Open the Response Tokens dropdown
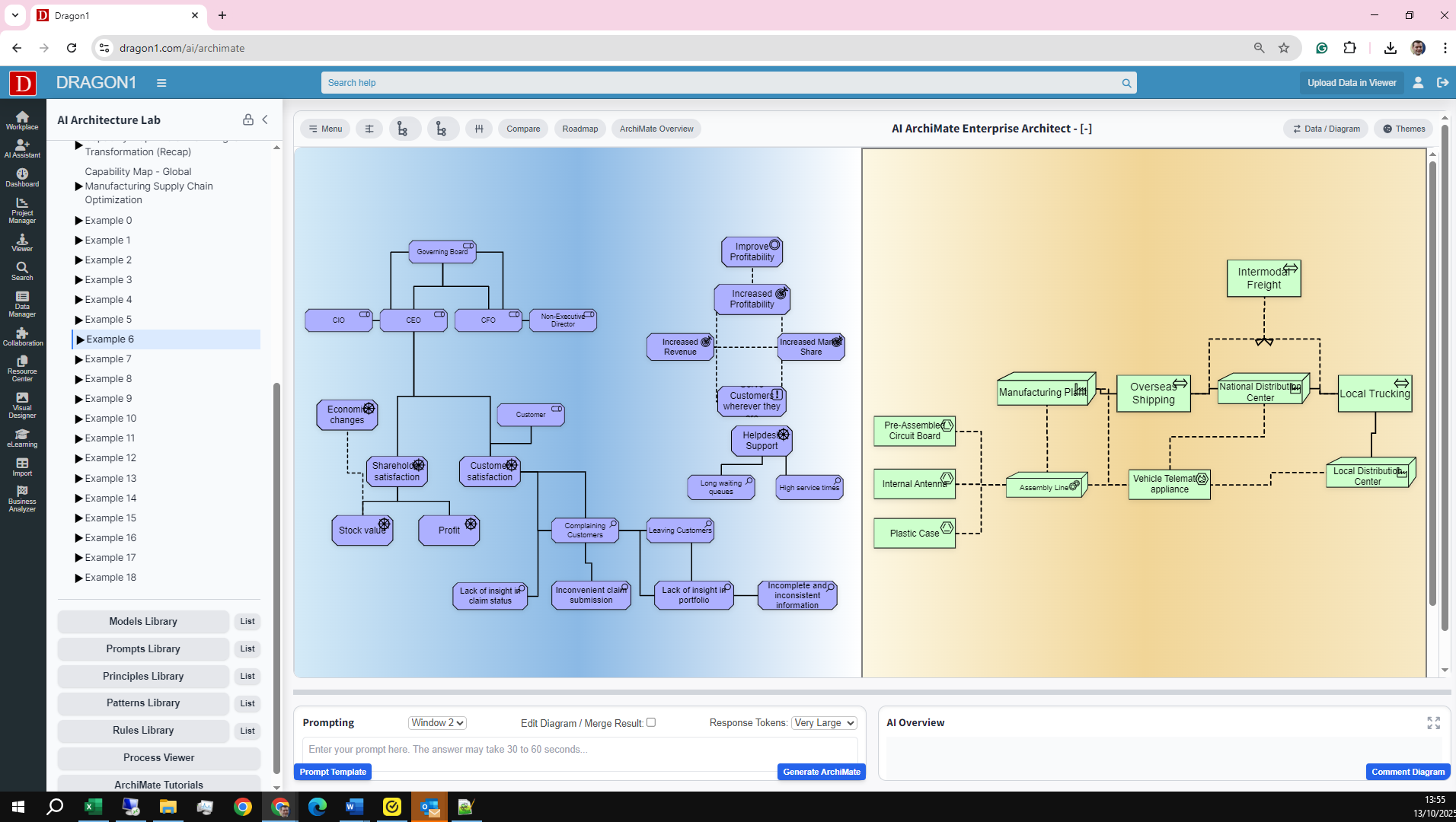This screenshot has height=822, width=1456. pyautogui.click(x=824, y=723)
